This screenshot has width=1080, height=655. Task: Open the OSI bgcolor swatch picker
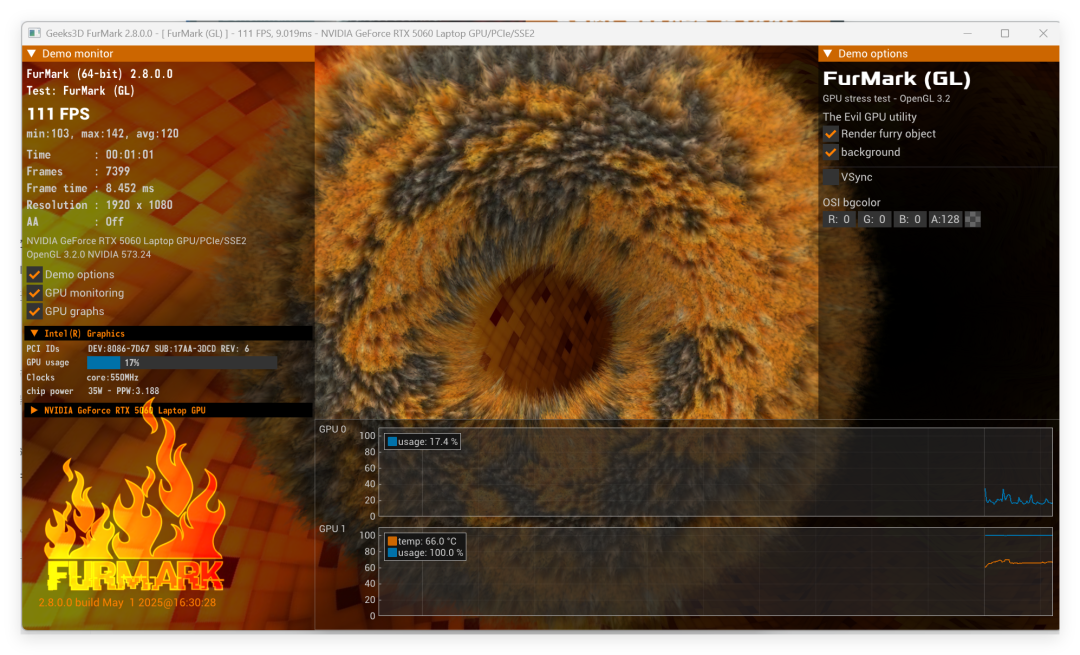(x=973, y=220)
